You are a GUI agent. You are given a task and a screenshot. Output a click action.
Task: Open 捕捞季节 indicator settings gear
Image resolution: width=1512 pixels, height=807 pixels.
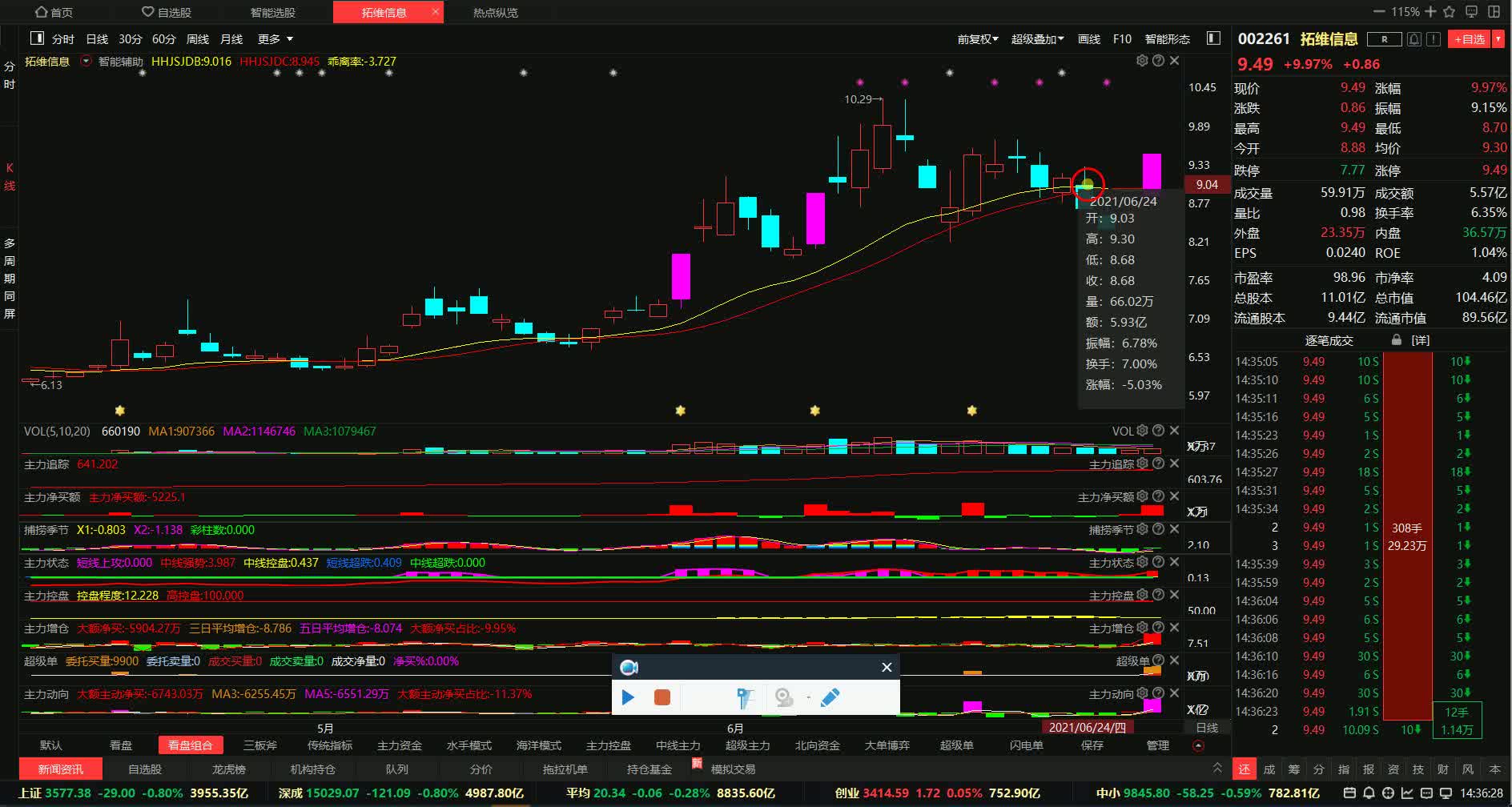point(1142,529)
